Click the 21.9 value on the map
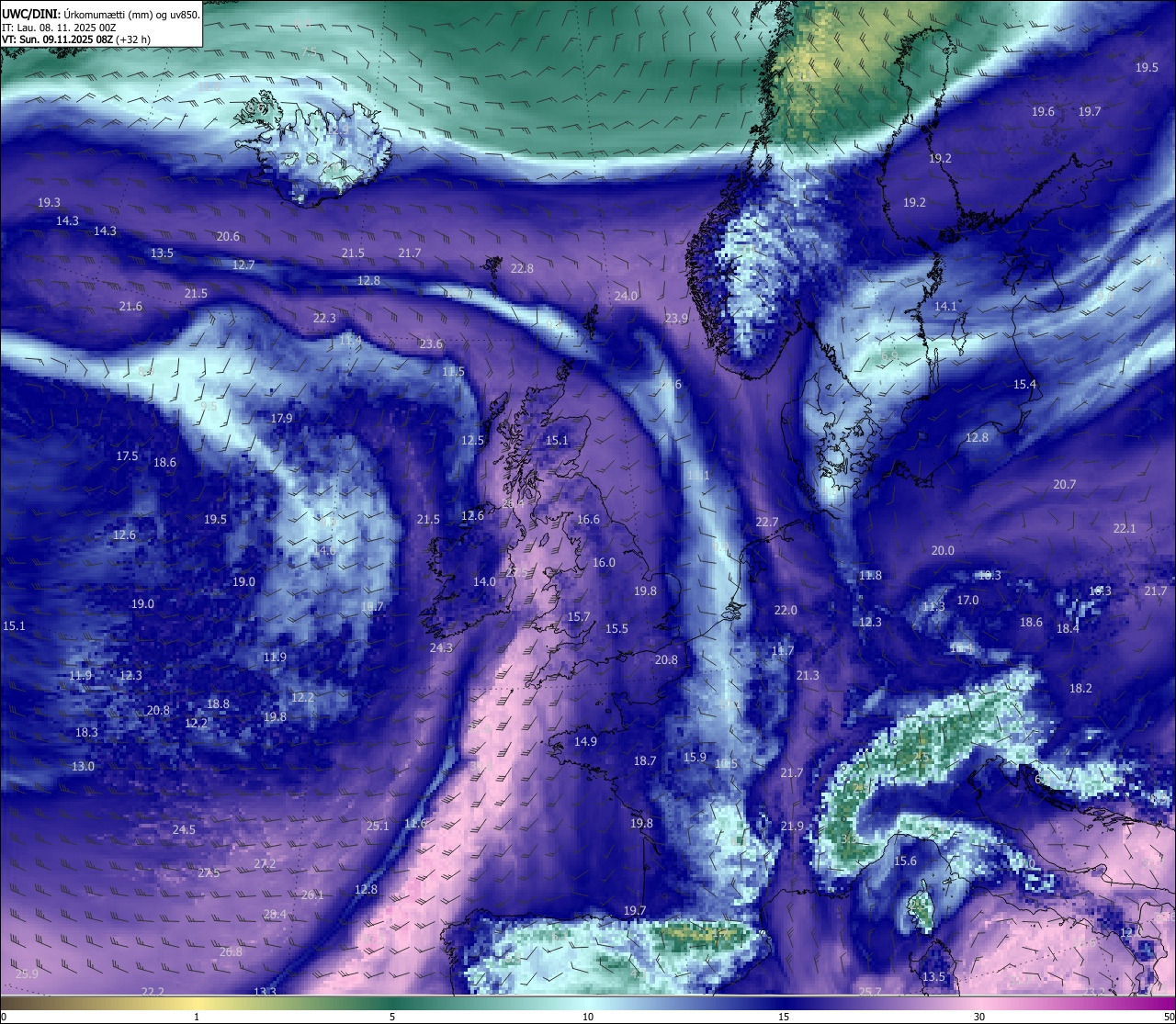This screenshot has height=1024, width=1176. pos(792,827)
